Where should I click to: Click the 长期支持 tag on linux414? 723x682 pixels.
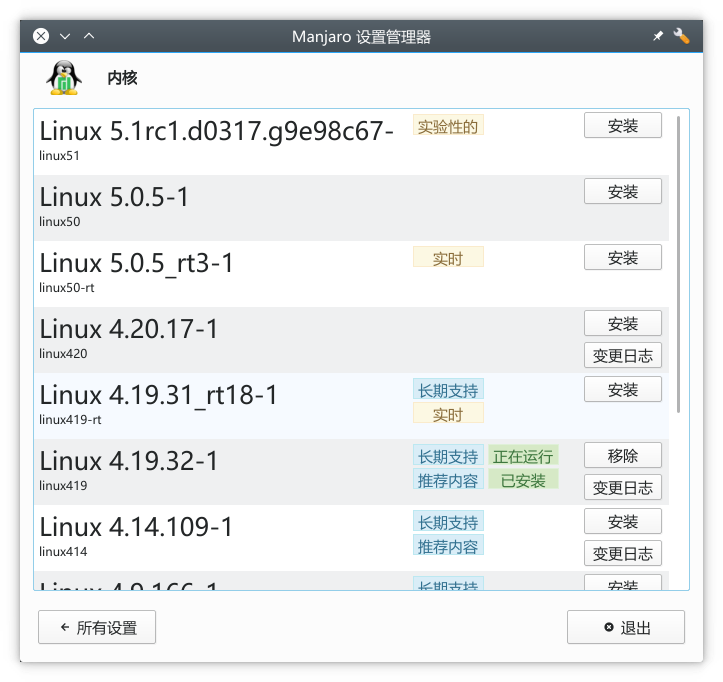448,521
